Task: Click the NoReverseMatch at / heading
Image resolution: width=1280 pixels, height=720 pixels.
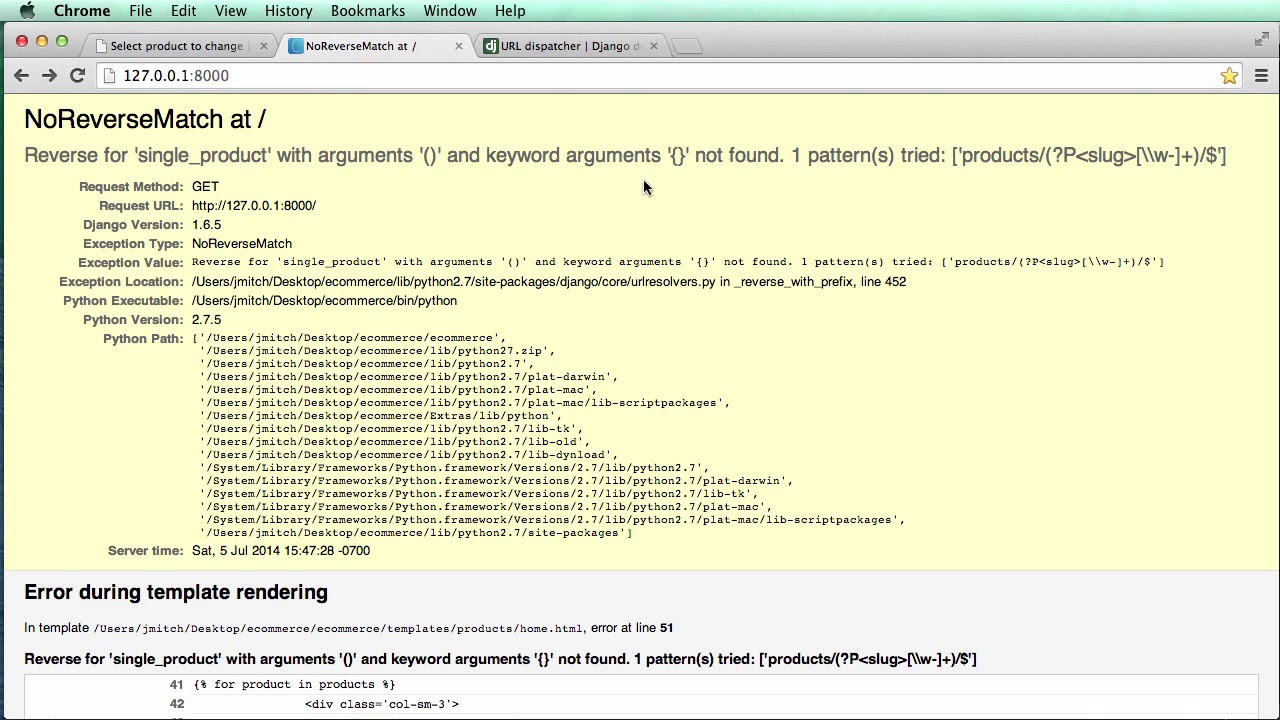Action: (x=145, y=119)
